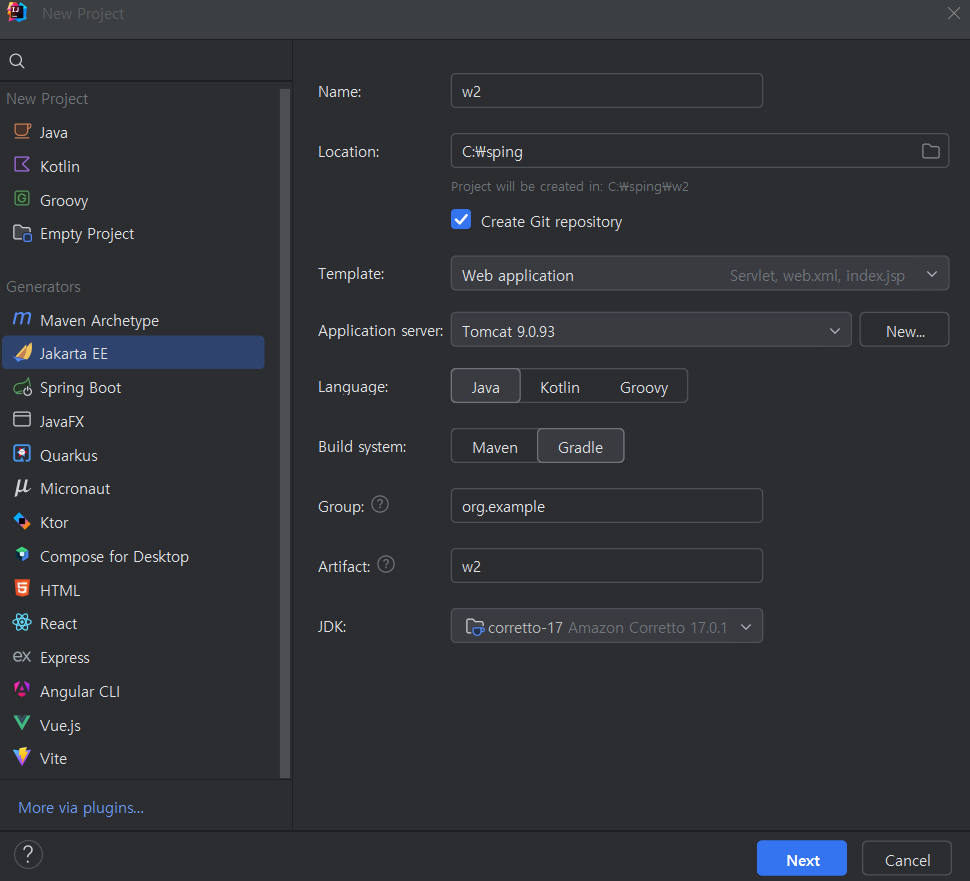970x881 pixels.
Task: Click the JavaFX window icon
Action: point(22,419)
